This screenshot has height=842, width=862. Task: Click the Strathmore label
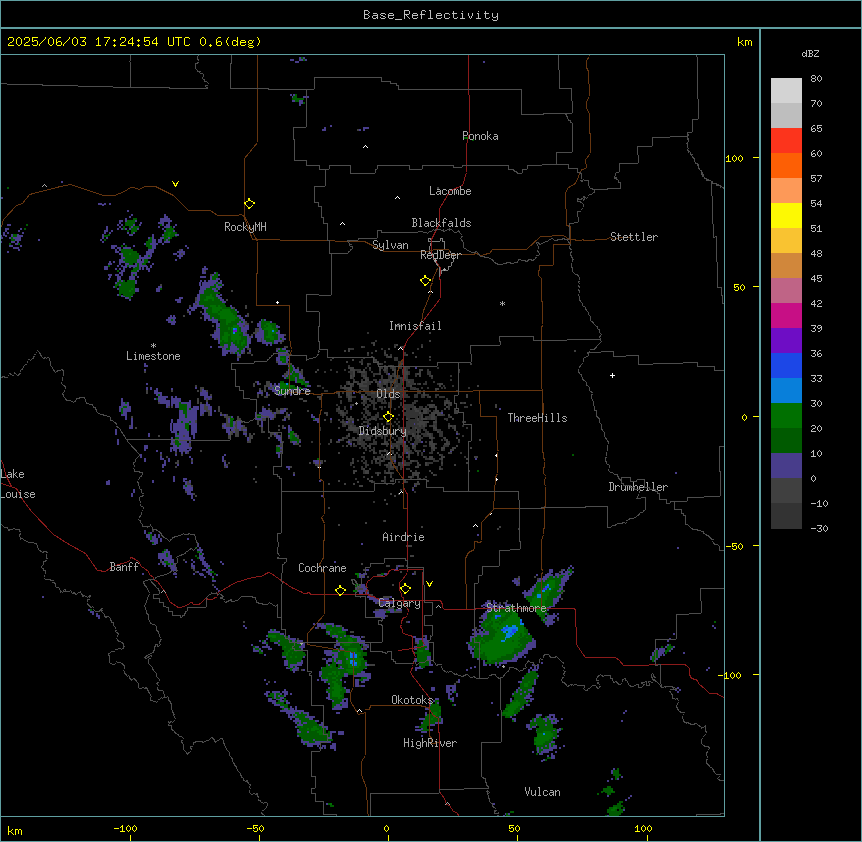[x=516, y=608]
